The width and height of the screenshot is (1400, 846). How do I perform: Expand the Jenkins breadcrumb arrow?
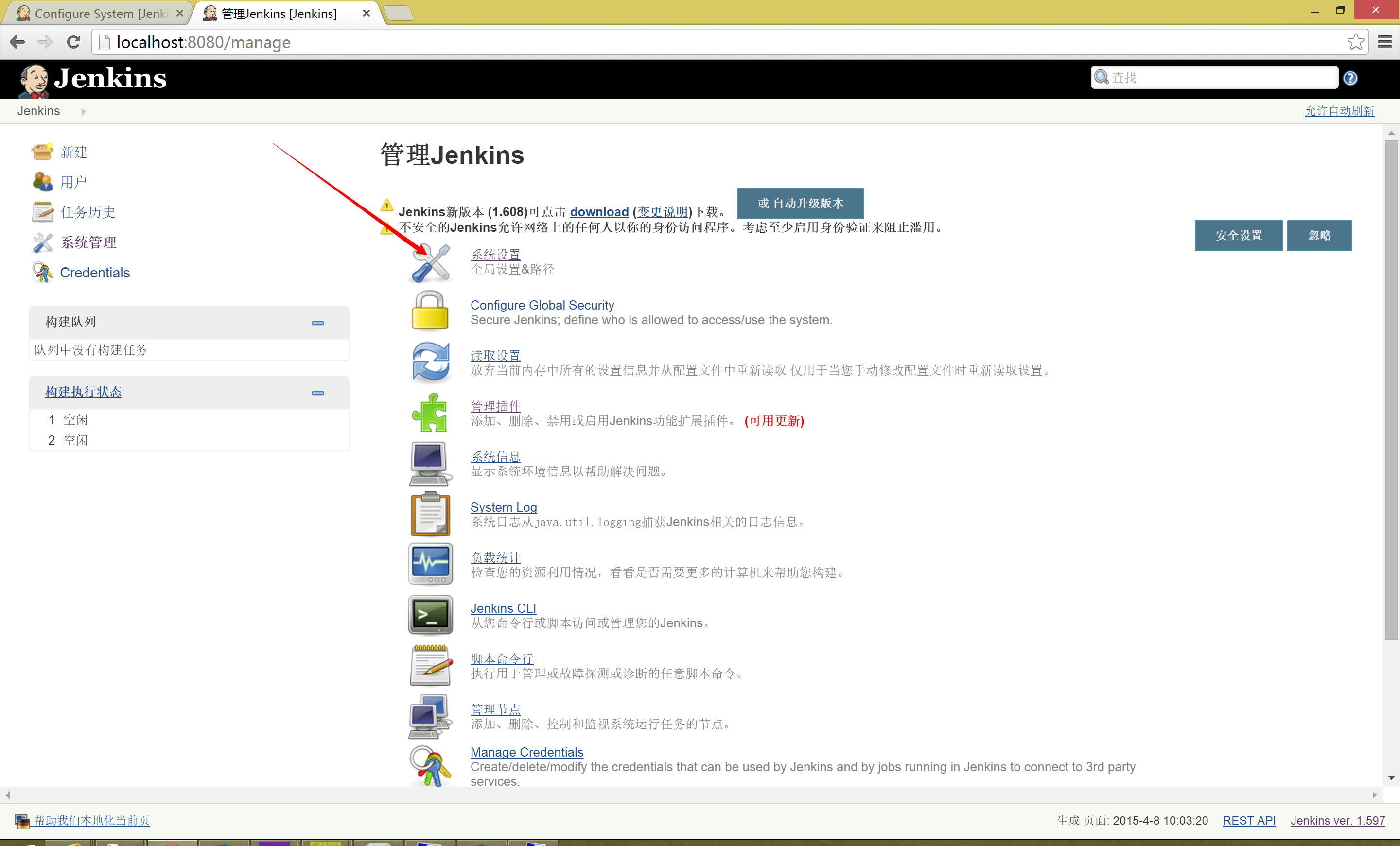(x=84, y=112)
